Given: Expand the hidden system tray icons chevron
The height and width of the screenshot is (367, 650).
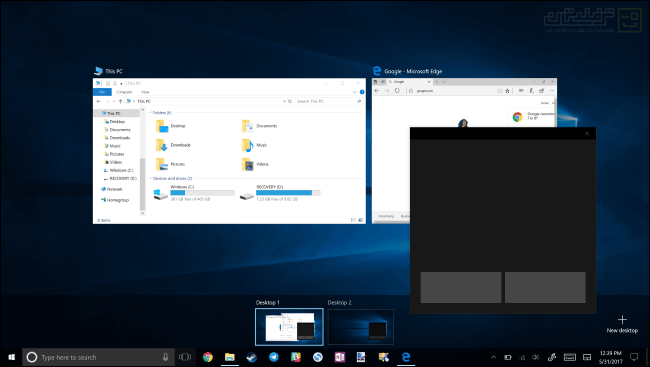Looking at the screenshot, I should point(493,357).
